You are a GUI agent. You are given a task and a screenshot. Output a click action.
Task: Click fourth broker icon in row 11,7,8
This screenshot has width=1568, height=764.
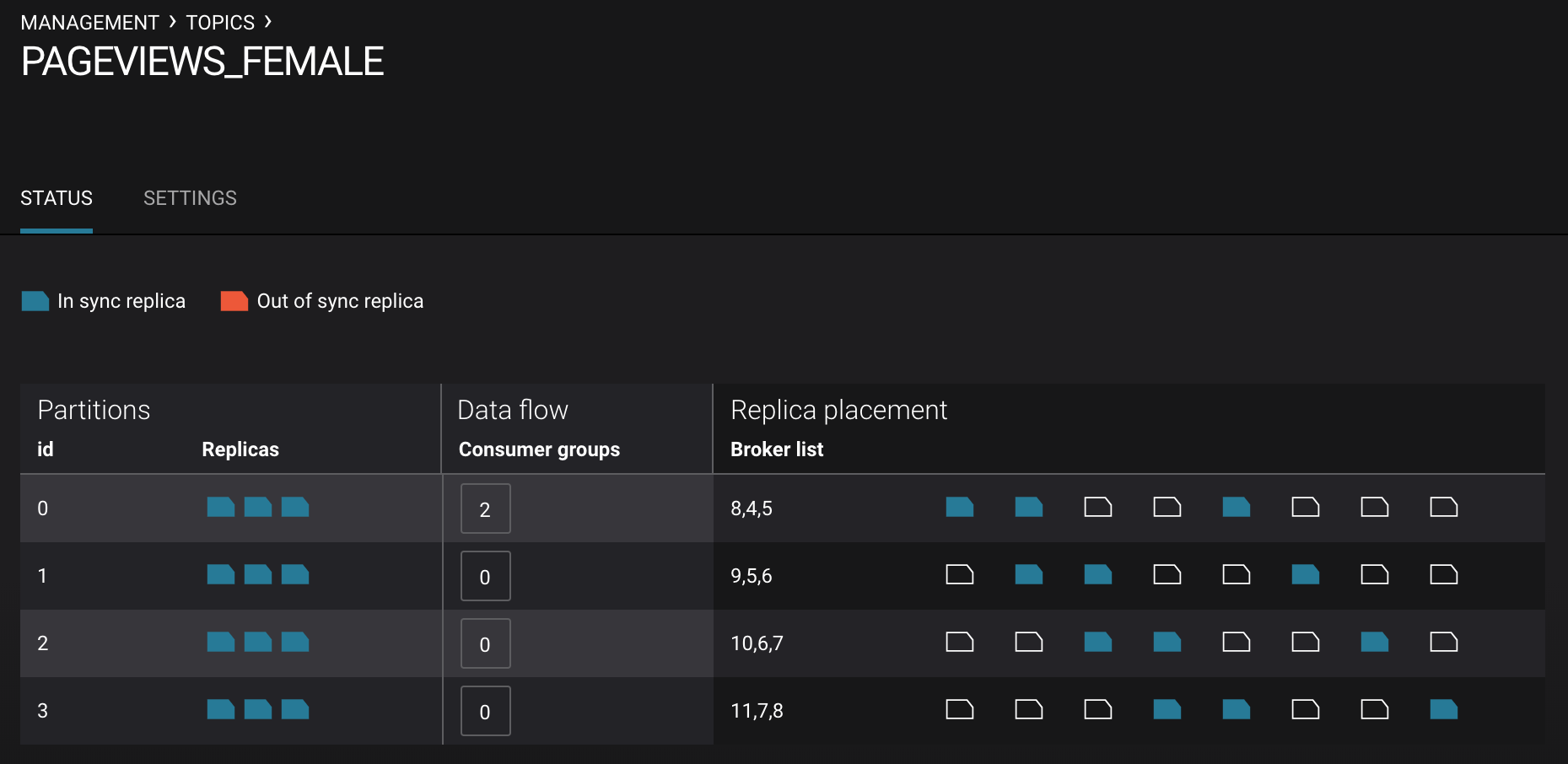click(1167, 709)
